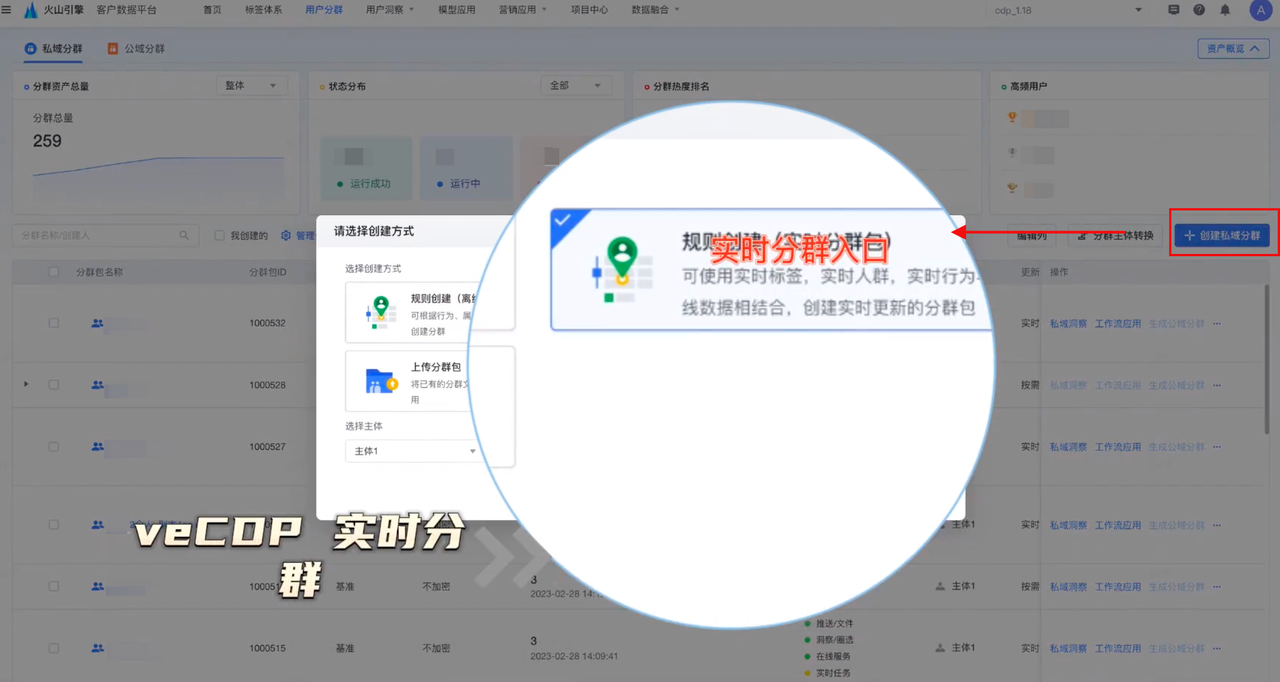Screen dimensions: 1280x682
Task: Click 工作流应用 link in row 1000527
Action: (x=1117, y=448)
